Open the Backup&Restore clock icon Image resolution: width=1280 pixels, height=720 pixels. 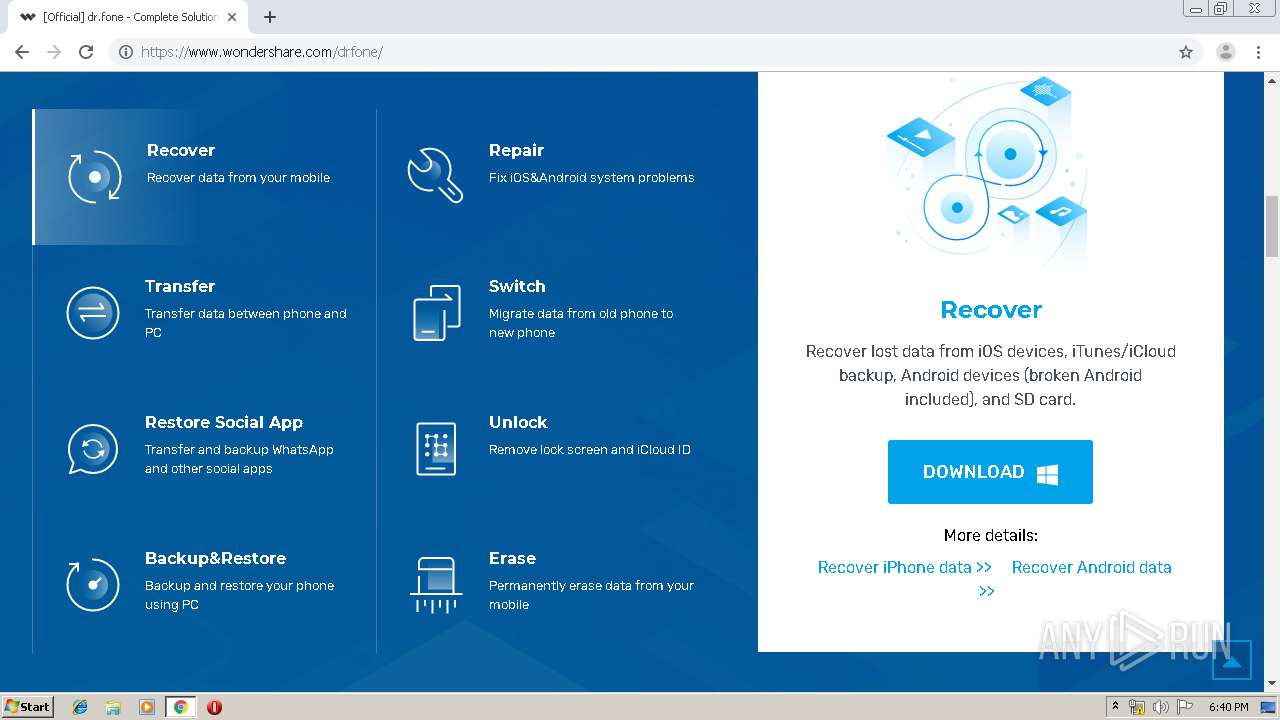(x=93, y=584)
